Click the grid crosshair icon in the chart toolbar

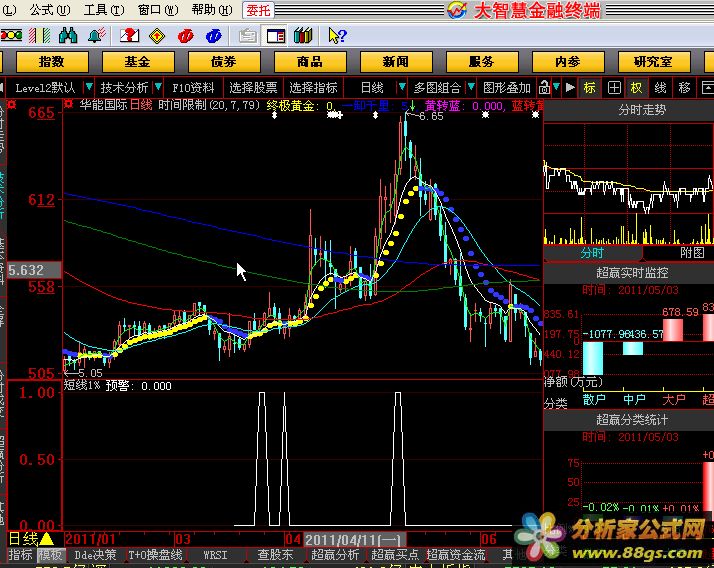(614, 87)
